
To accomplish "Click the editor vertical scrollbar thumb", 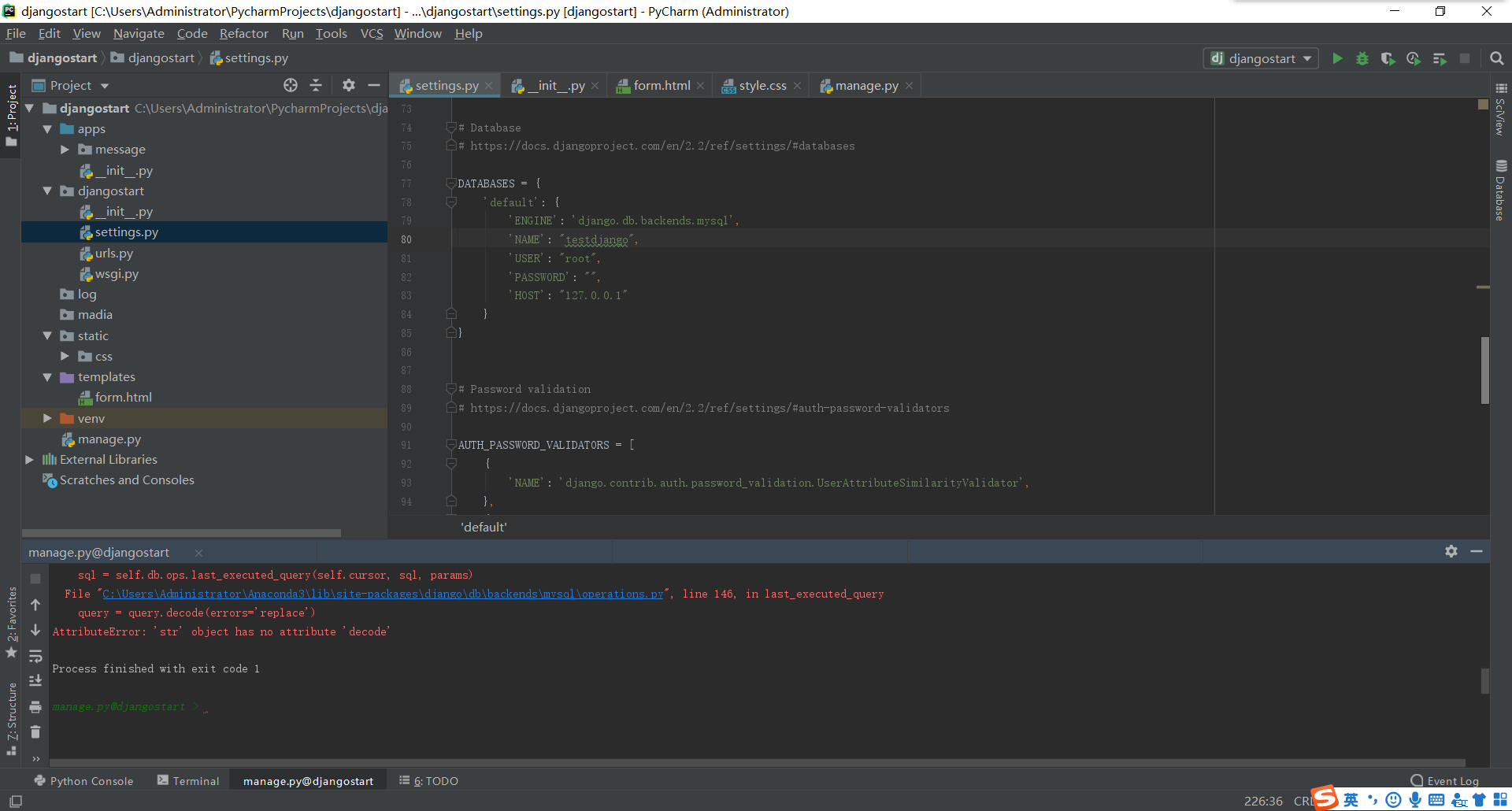I will (1484, 370).
